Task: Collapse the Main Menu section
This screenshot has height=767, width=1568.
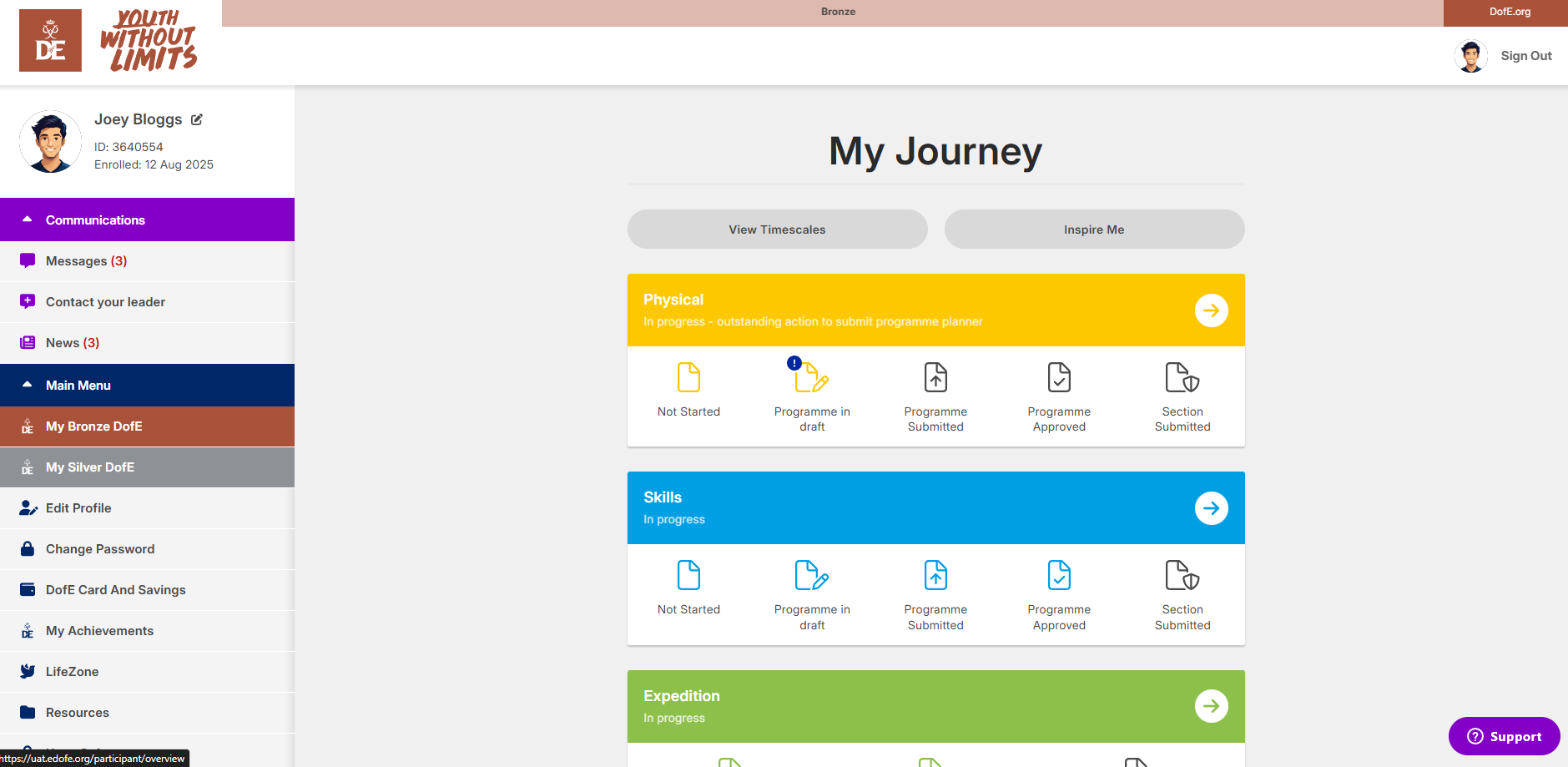Action: (28, 385)
